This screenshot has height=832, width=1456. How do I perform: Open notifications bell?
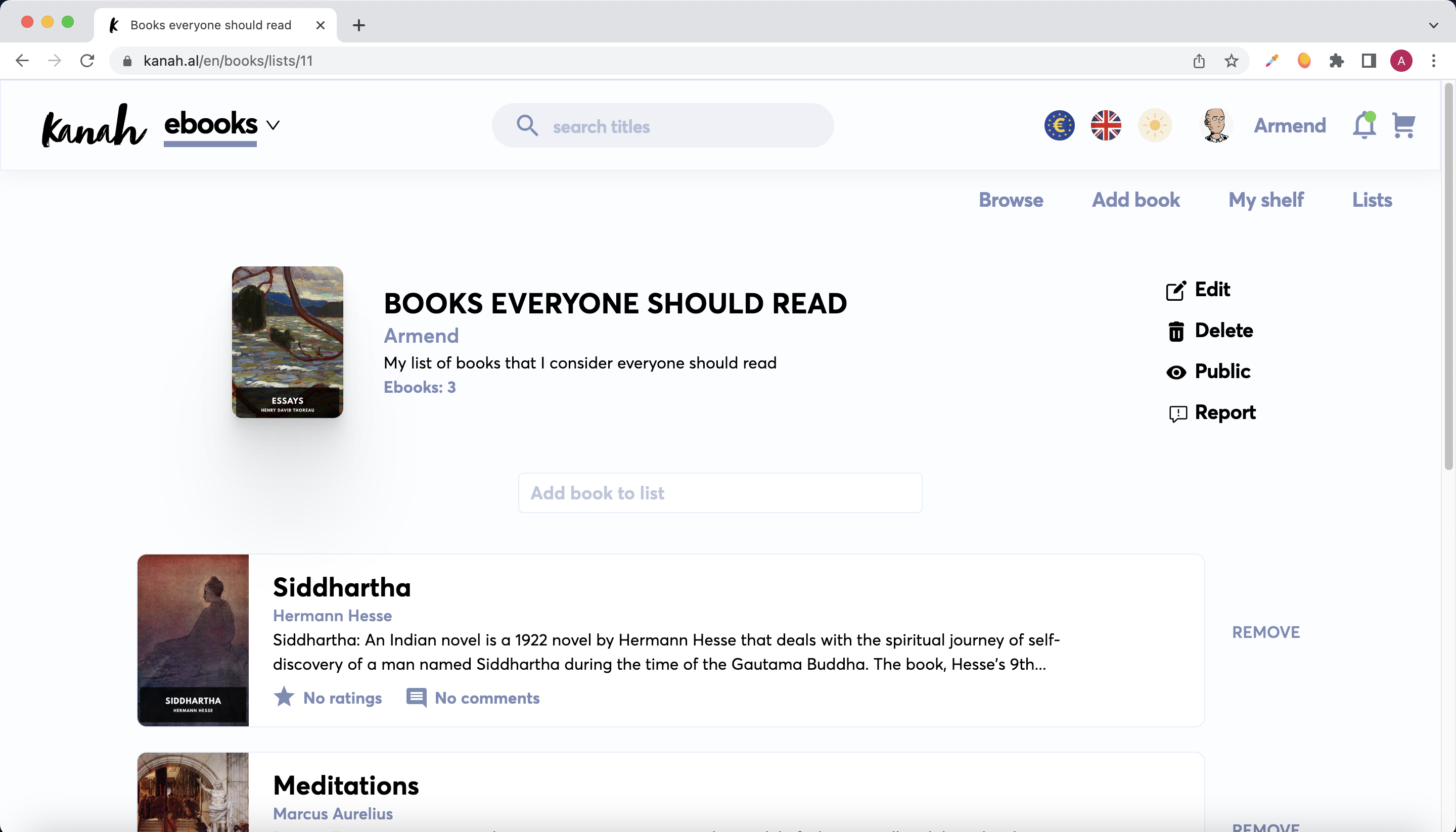[x=1363, y=126]
